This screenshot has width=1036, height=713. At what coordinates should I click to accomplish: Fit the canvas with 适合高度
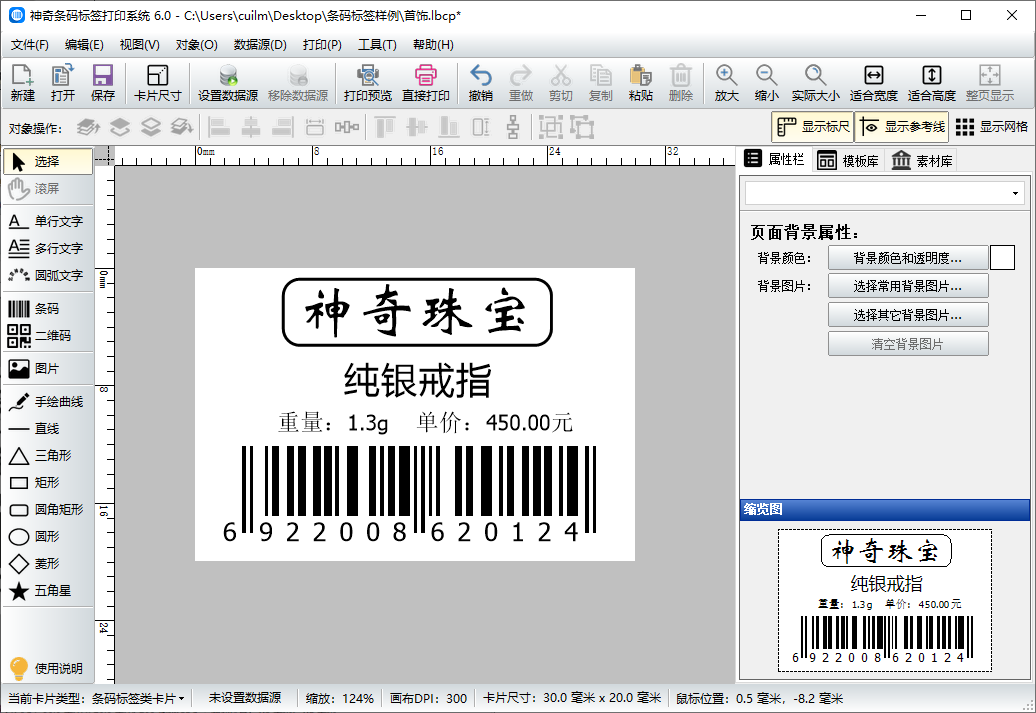click(932, 83)
